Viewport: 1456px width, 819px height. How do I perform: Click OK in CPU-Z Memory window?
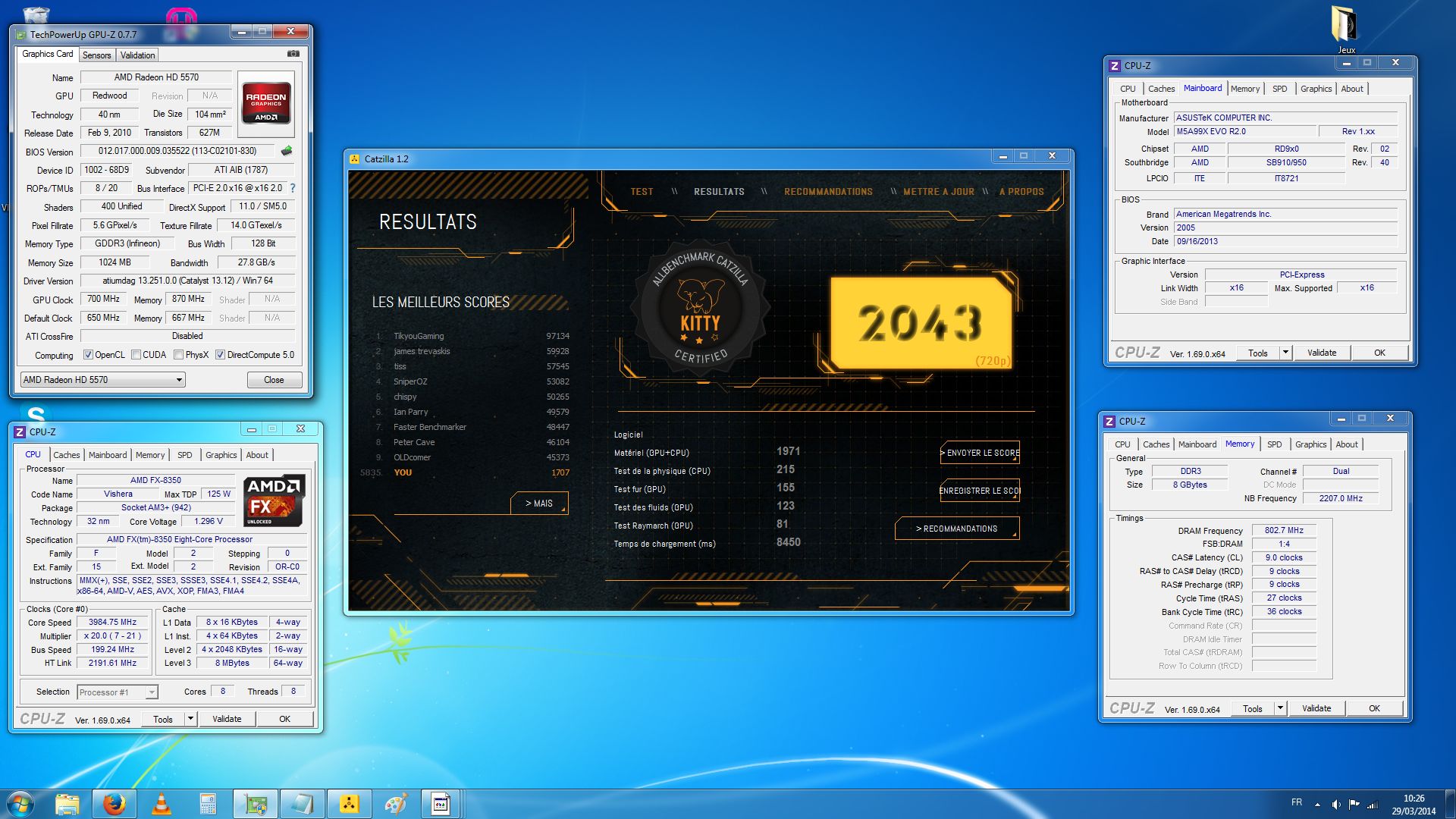(1374, 708)
